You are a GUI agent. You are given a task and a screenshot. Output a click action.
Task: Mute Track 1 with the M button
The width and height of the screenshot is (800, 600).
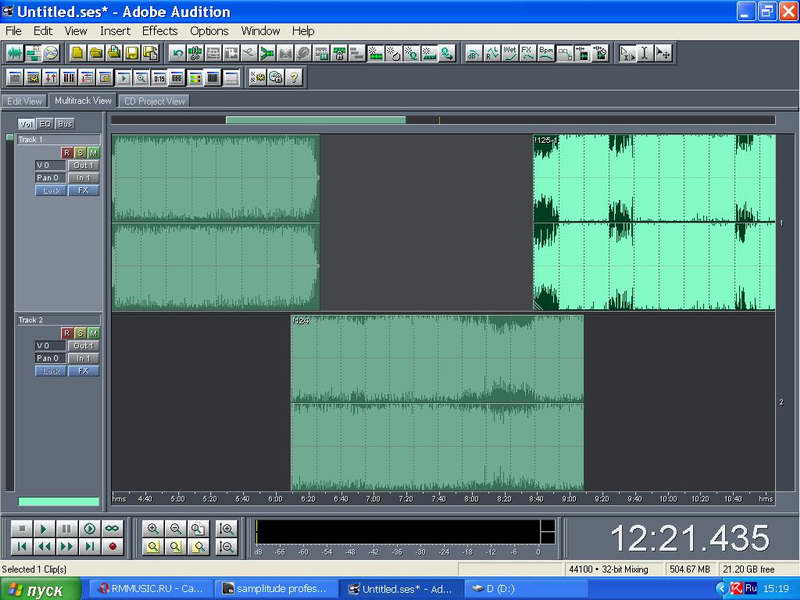coord(93,152)
